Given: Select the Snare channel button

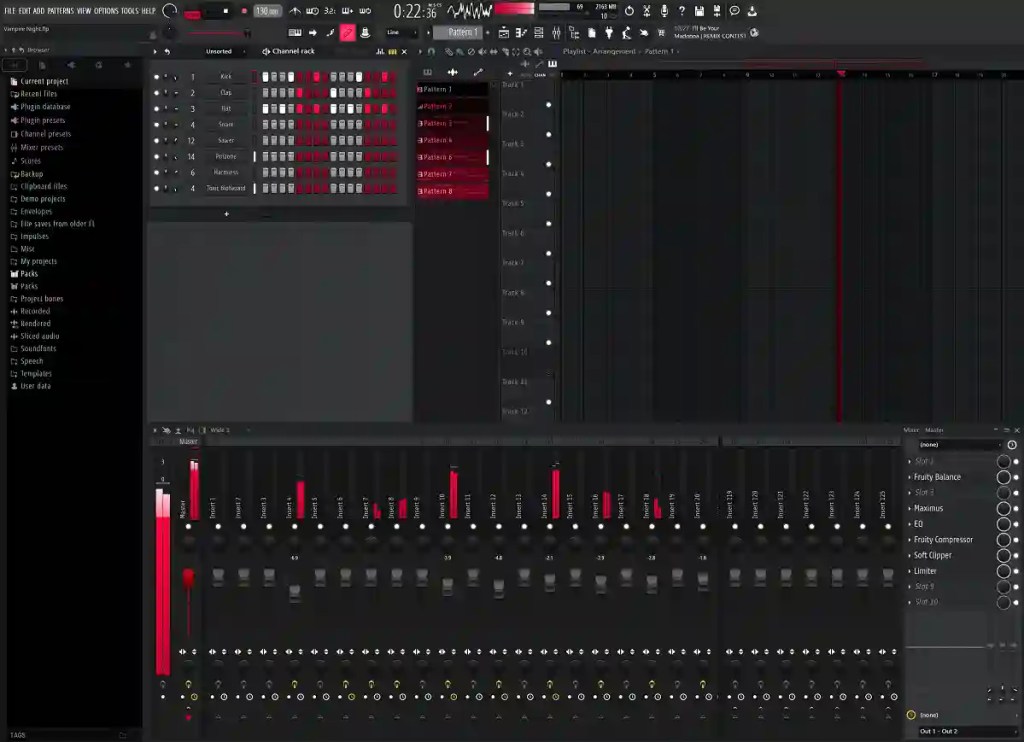Looking at the screenshot, I should [x=225, y=124].
